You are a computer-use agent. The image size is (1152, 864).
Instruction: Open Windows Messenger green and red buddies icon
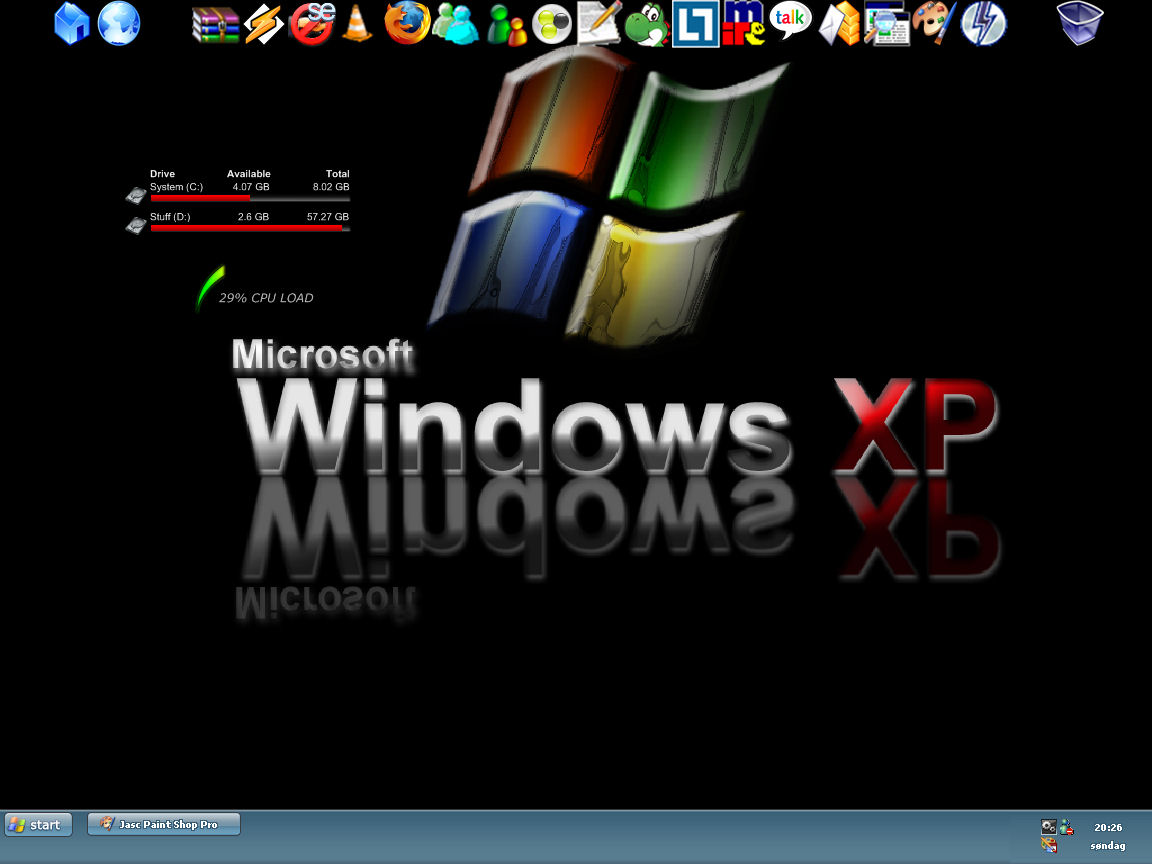coord(506,25)
